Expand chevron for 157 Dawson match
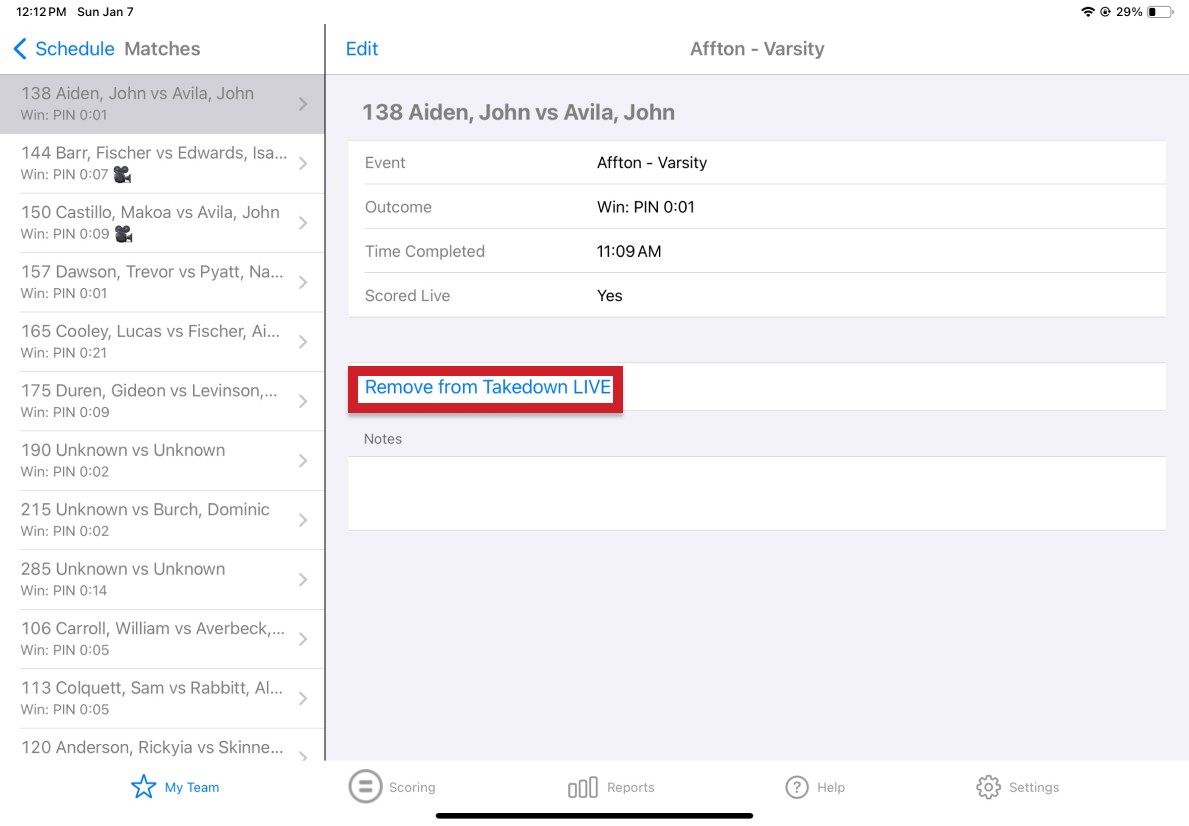Screen dimensions: 1189x826 pyautogui.click(x=303, y=282)
